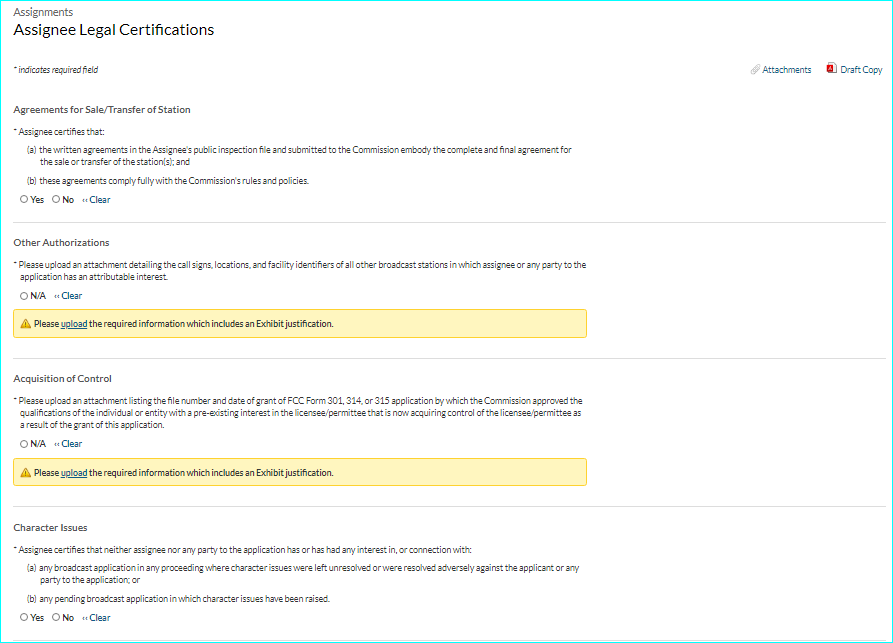Choose No for Character Issues certification
The height and width of the screenshot is (643, 893).
pos(56,618)
